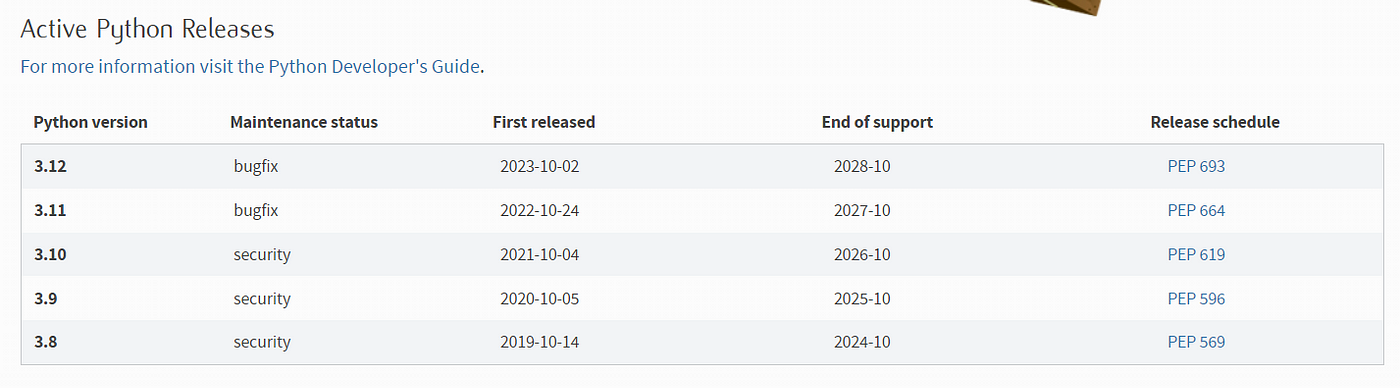
Task: Click the 2024-10 end of support date
Action: click(x=862, y=342)
